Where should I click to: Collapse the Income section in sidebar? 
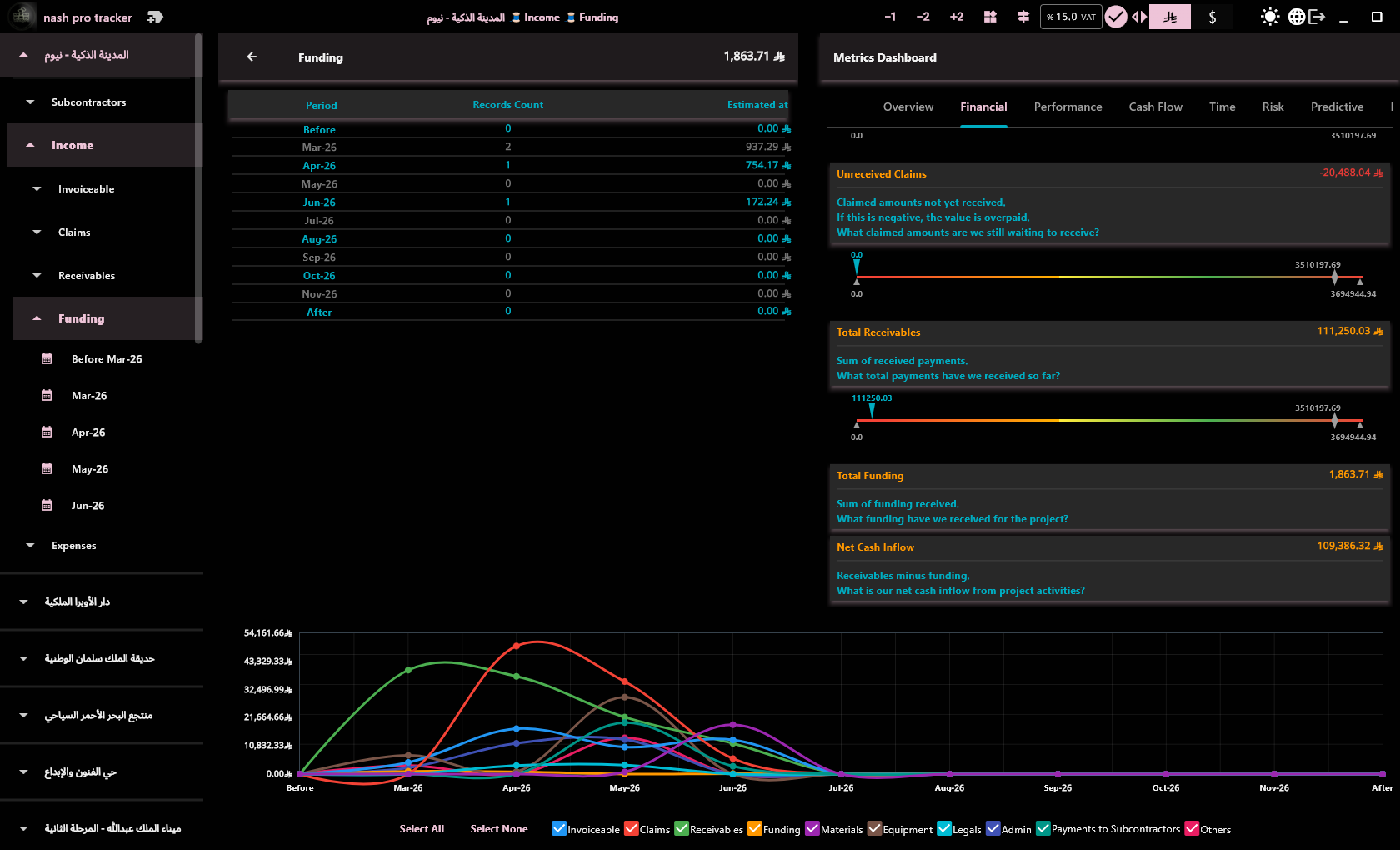click(31, 145)
